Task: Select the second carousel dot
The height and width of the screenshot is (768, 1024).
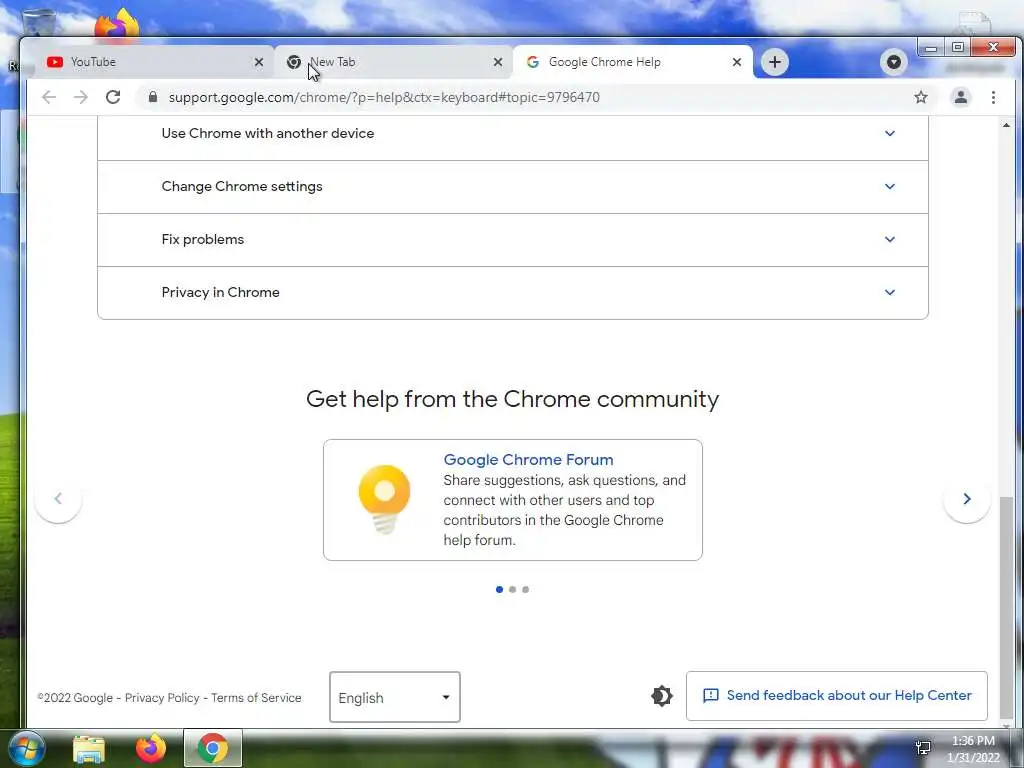Action: (x=513, y=590)
